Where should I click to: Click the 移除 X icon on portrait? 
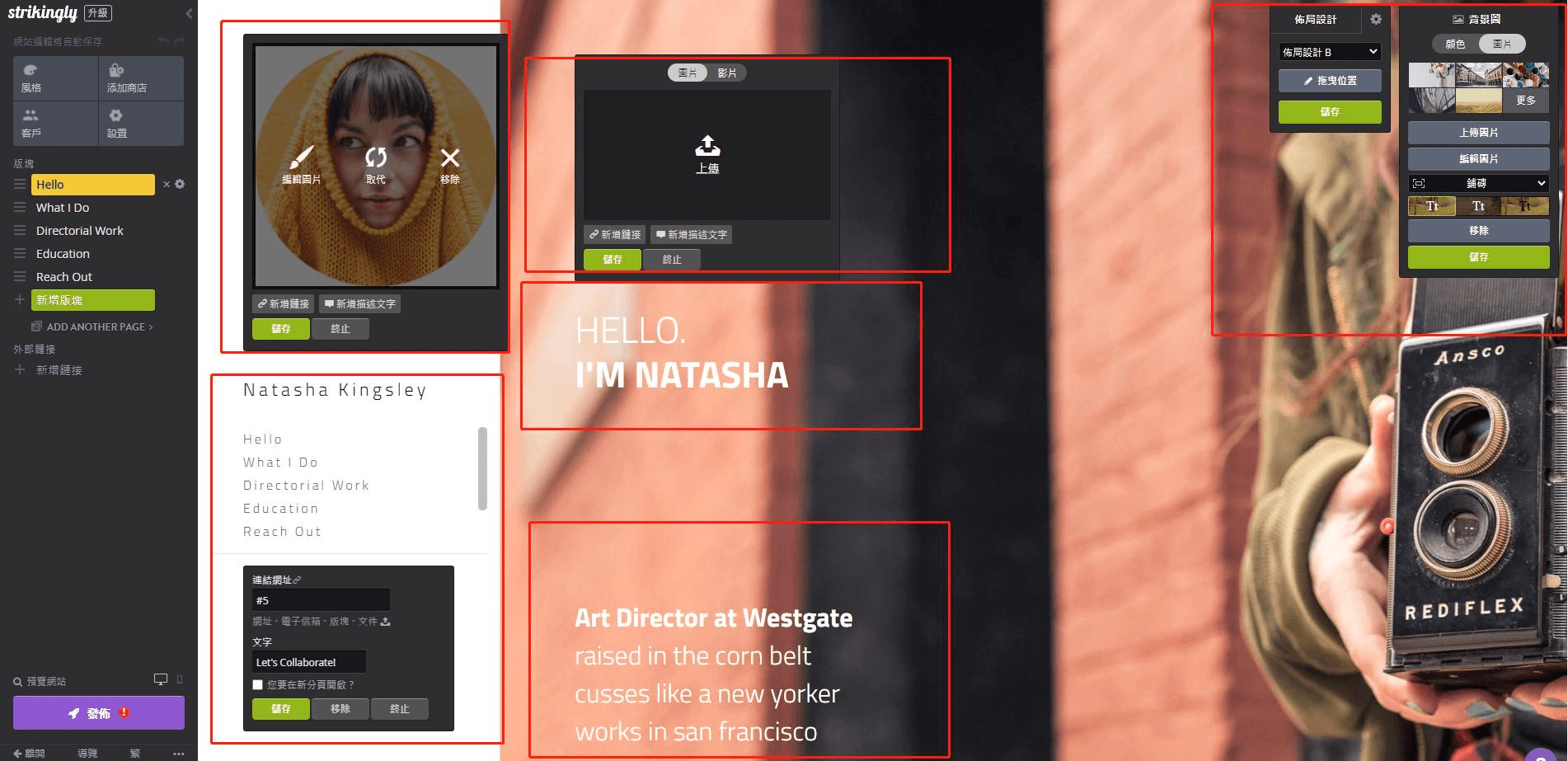coord(450,157)
